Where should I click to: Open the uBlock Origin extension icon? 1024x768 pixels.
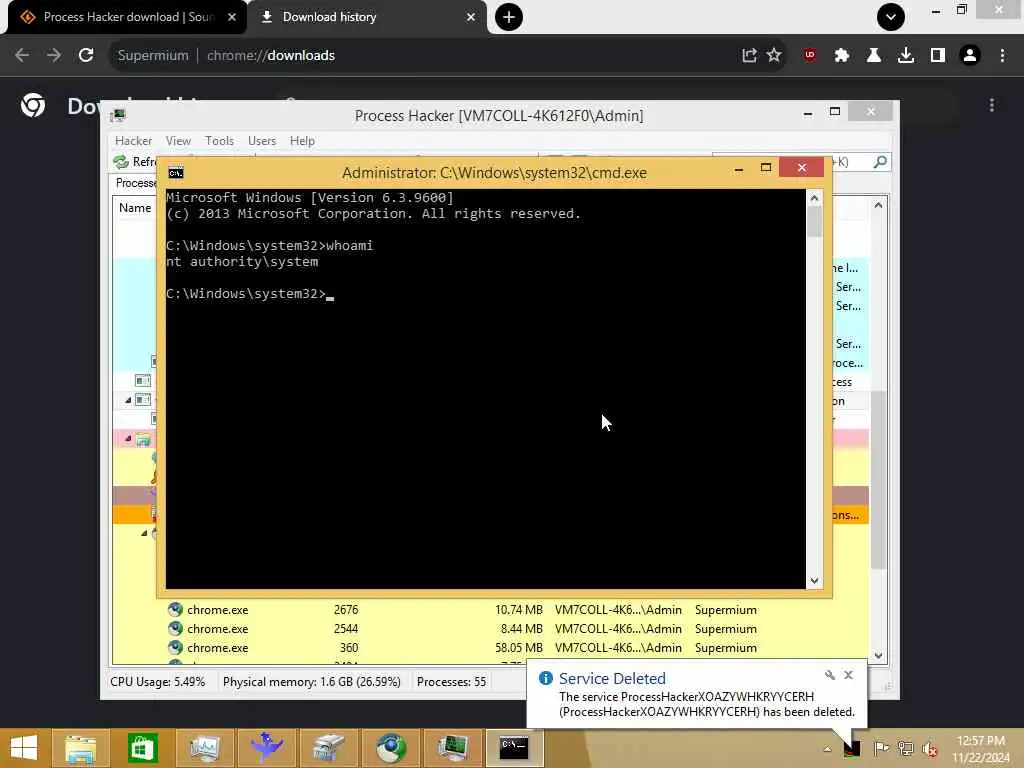click(x=810, y=56)
